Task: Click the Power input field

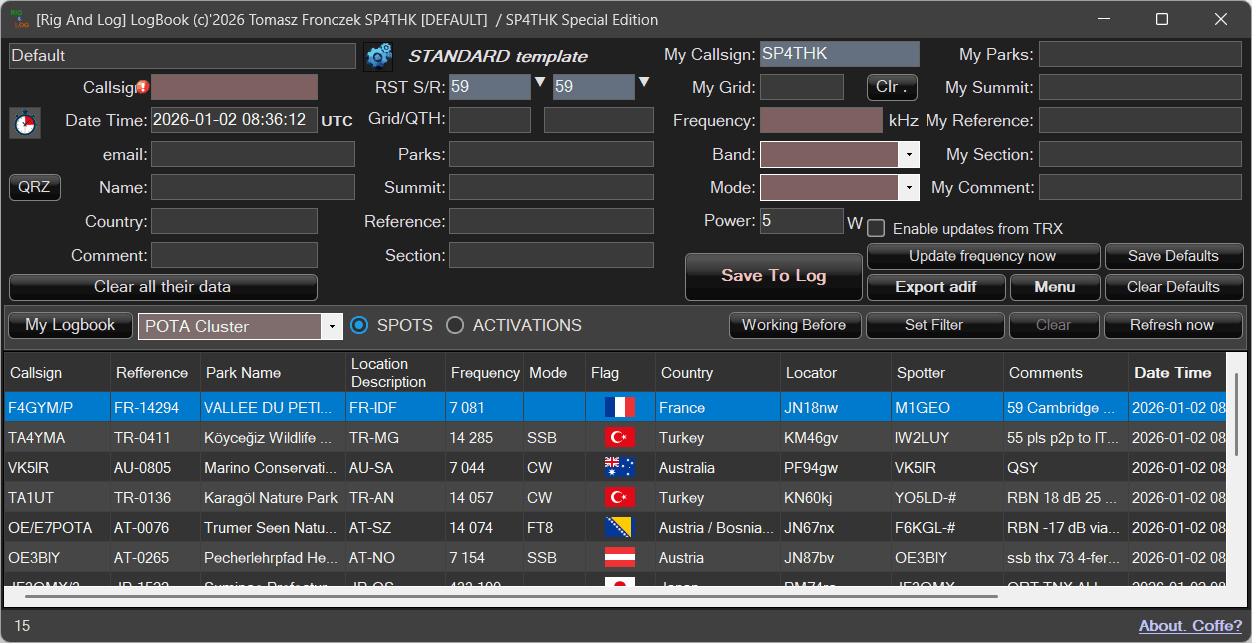Action: (801, 221)
